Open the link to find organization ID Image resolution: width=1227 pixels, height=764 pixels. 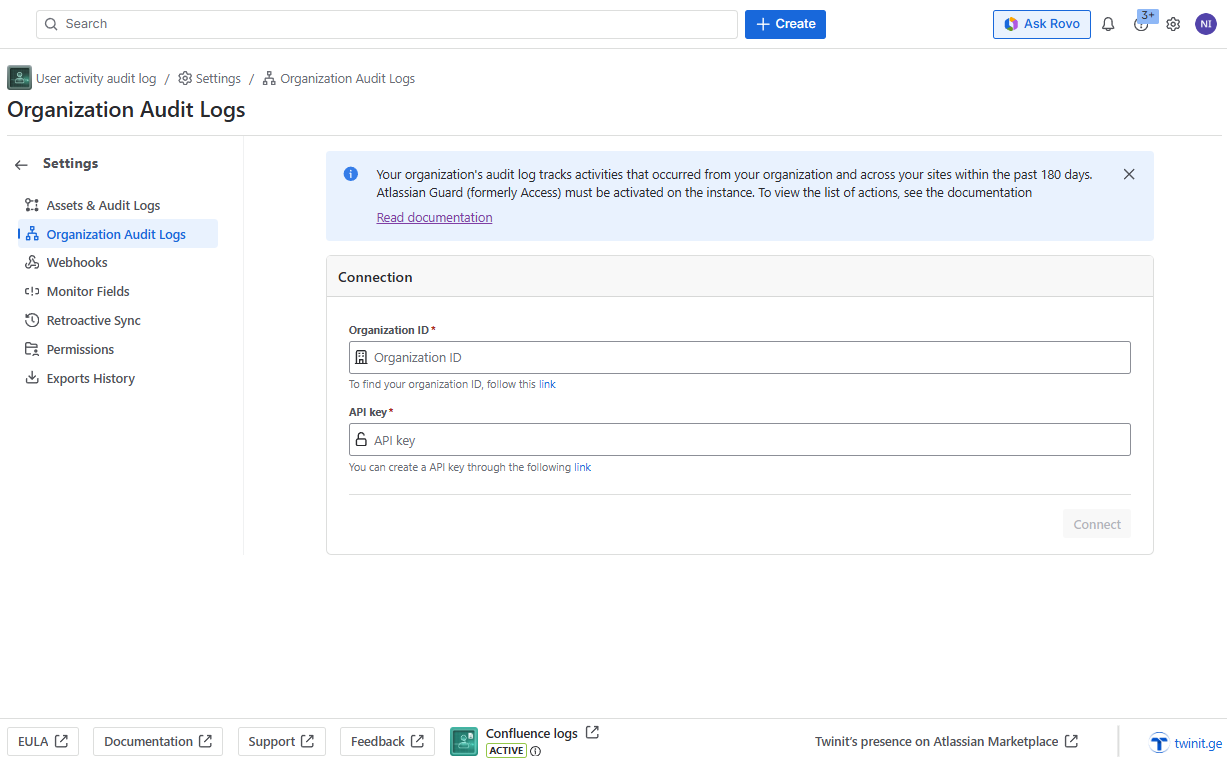(547, 384)
